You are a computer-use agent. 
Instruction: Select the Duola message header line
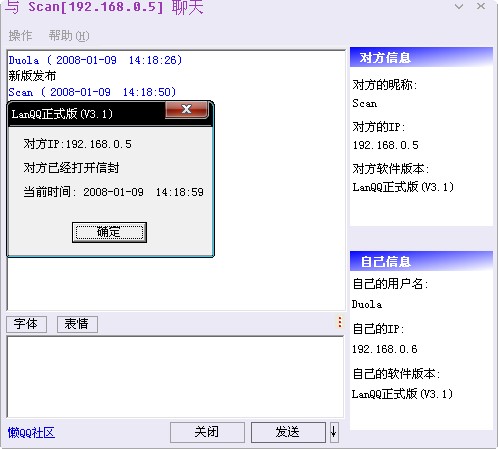pos(95,60)
